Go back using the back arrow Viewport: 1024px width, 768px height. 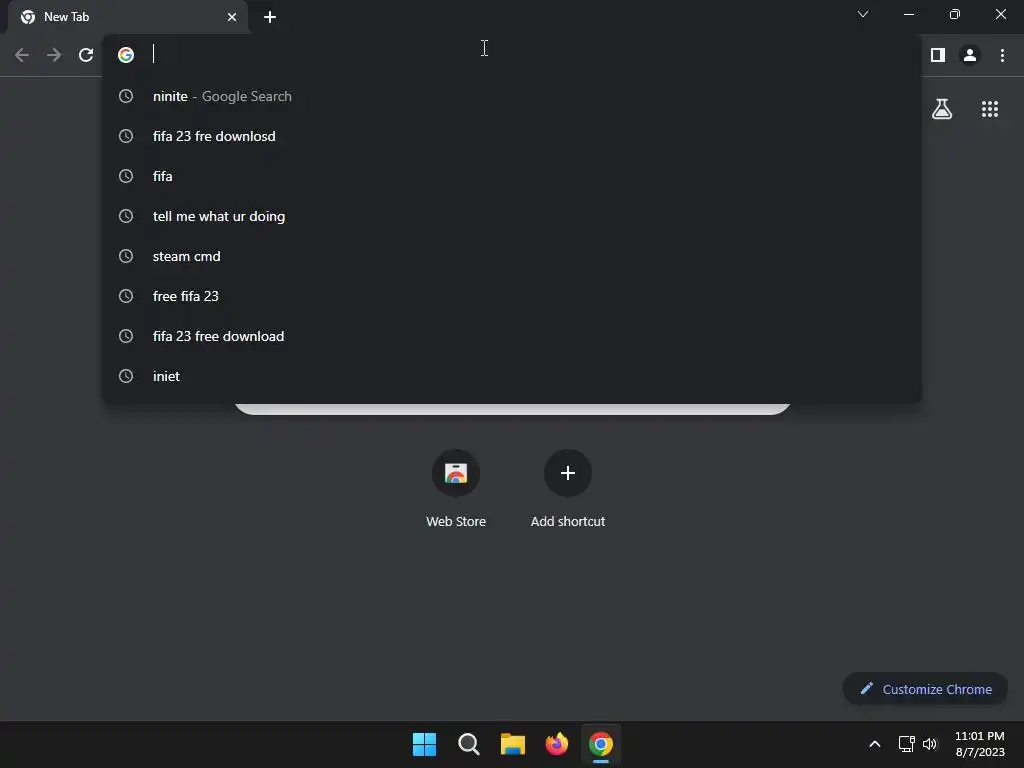pos(22,55)
